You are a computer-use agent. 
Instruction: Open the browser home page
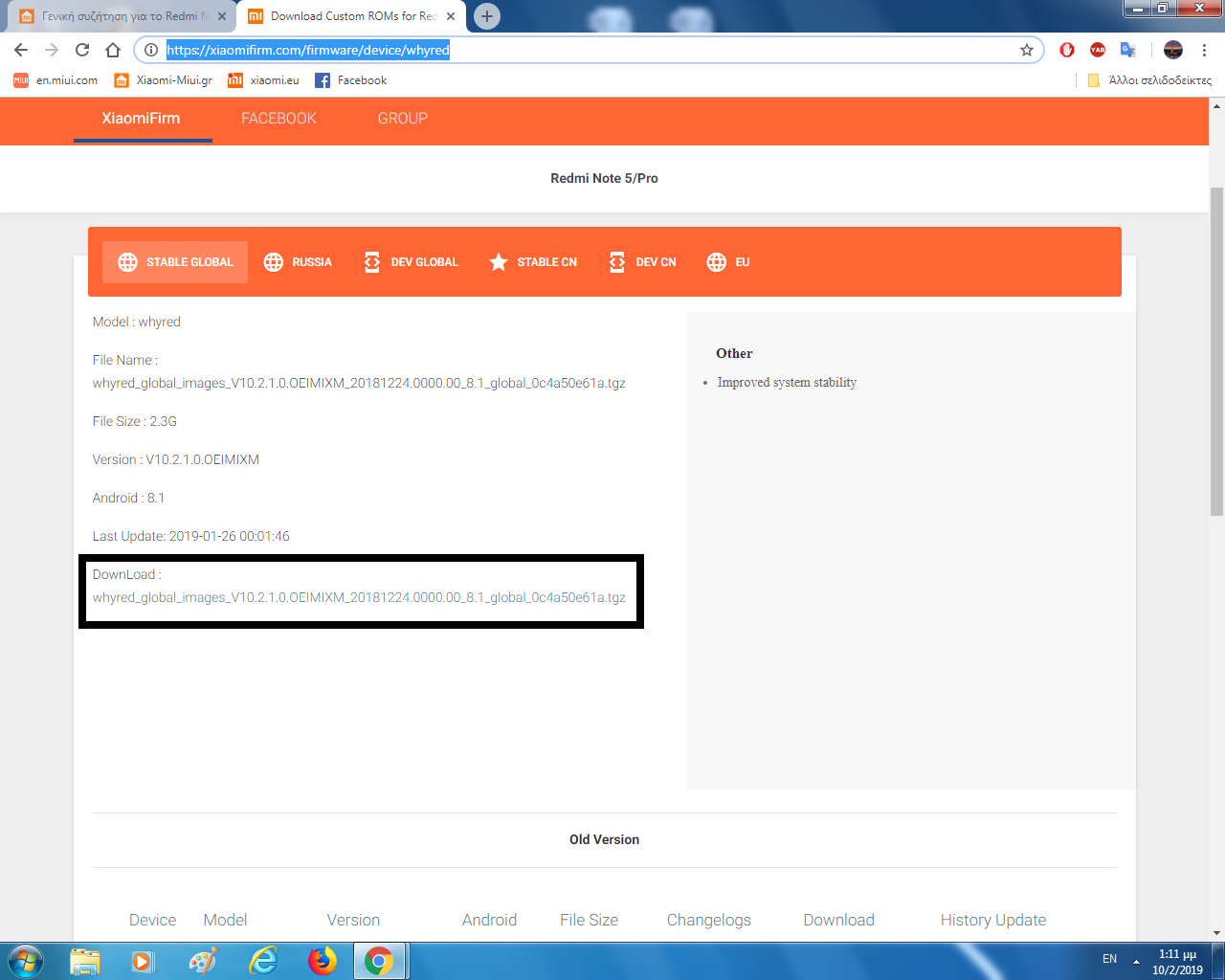pyautogui.click(x=113, y=50)
